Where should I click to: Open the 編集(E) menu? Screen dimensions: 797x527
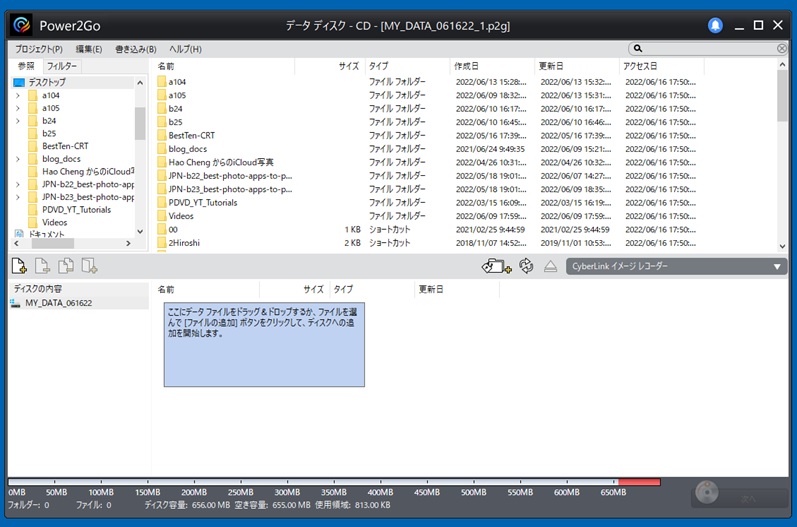[88, 49]
